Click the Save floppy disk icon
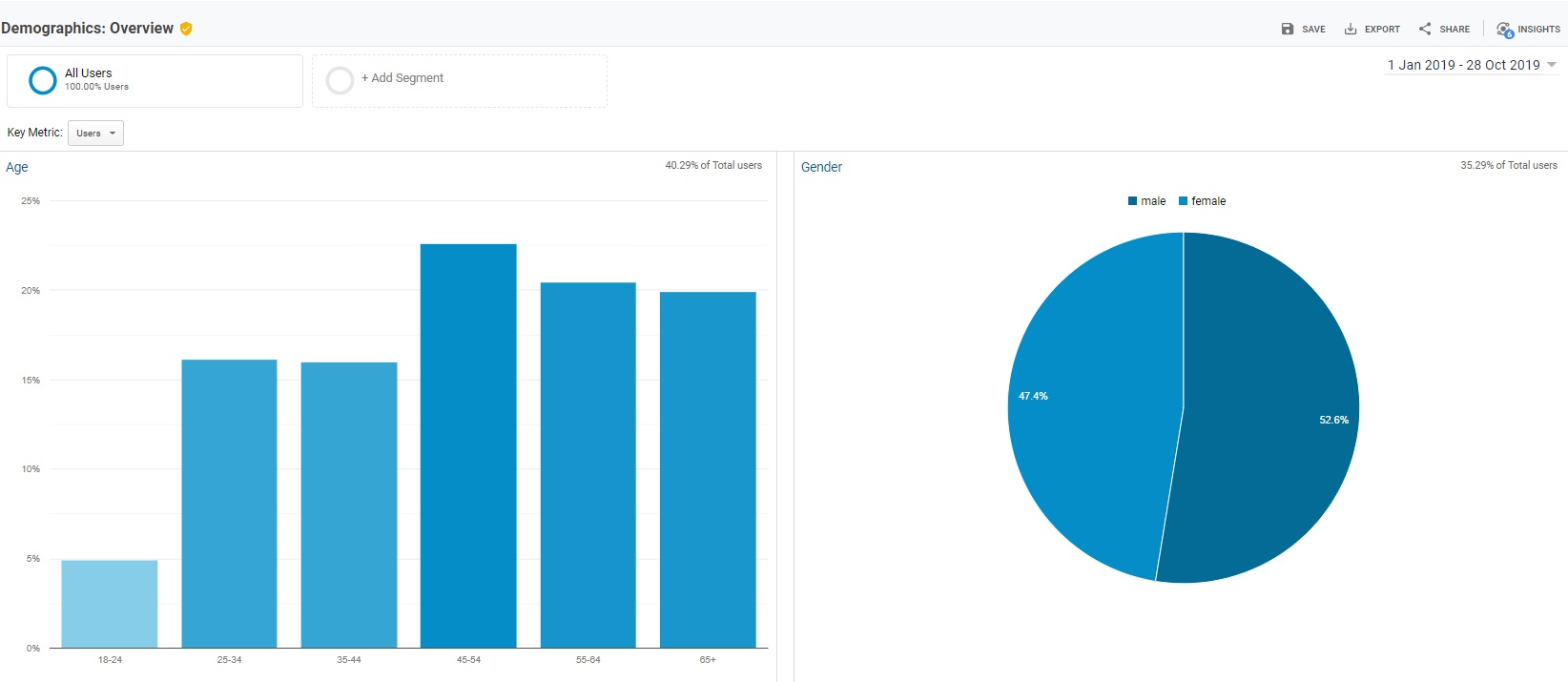This screenshot has width=1568, height=682. point(1287,29)
